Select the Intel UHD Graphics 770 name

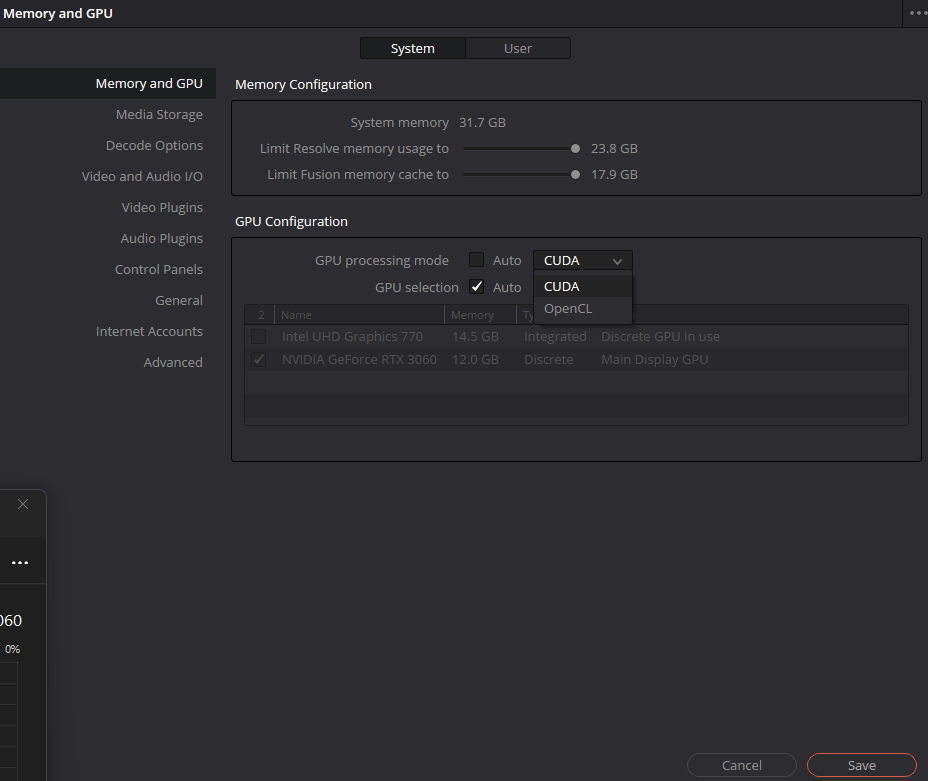point(352,337)
